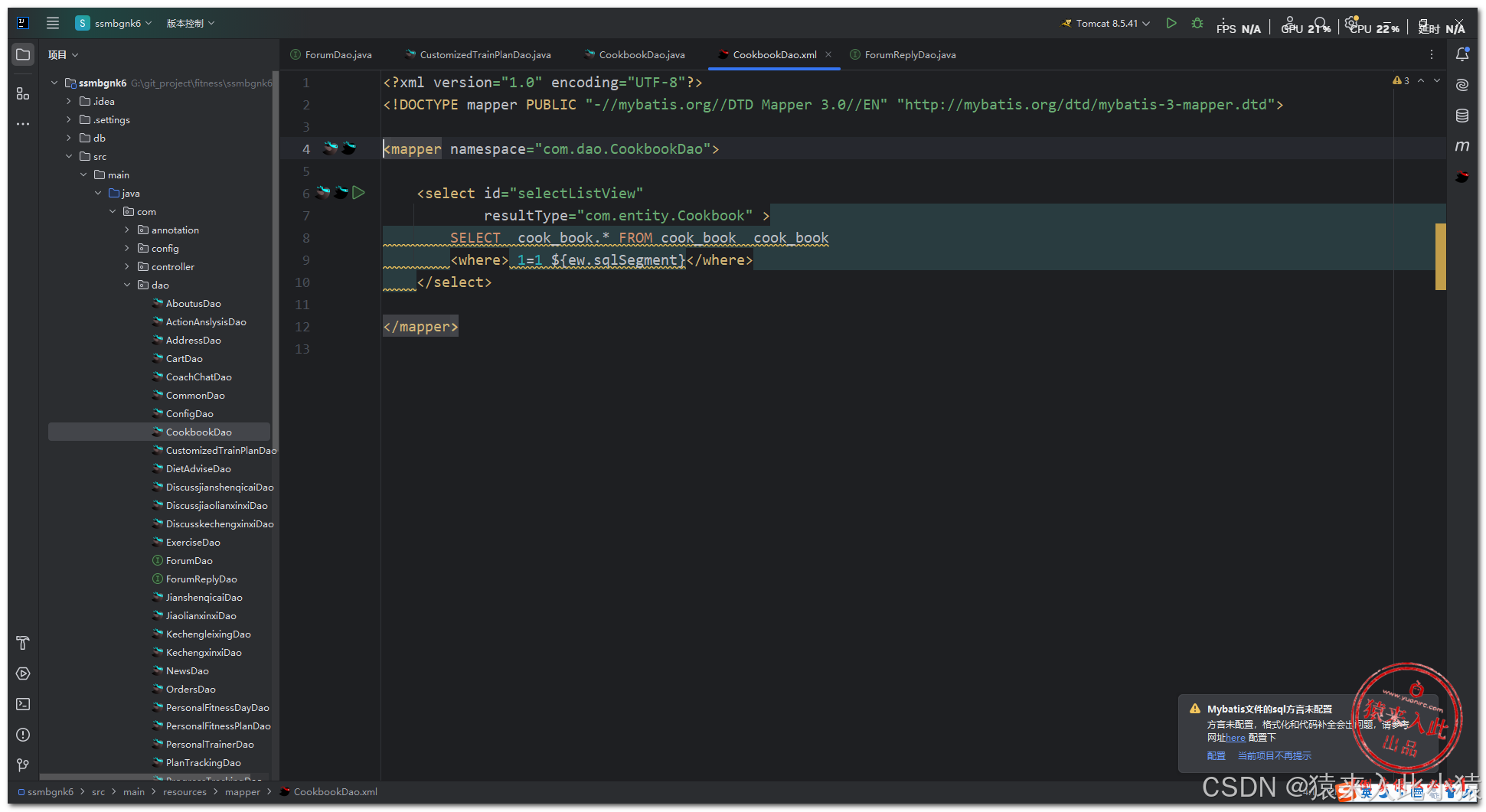1486x812 pixels.
Task: Go to next highlighted problem arrow
Action: click(x=1437, y=80)
